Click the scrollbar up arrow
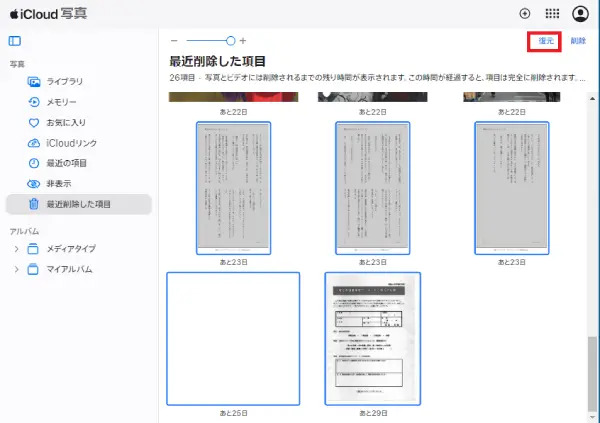This screenshot has height=423, width=600. point(592,99)
